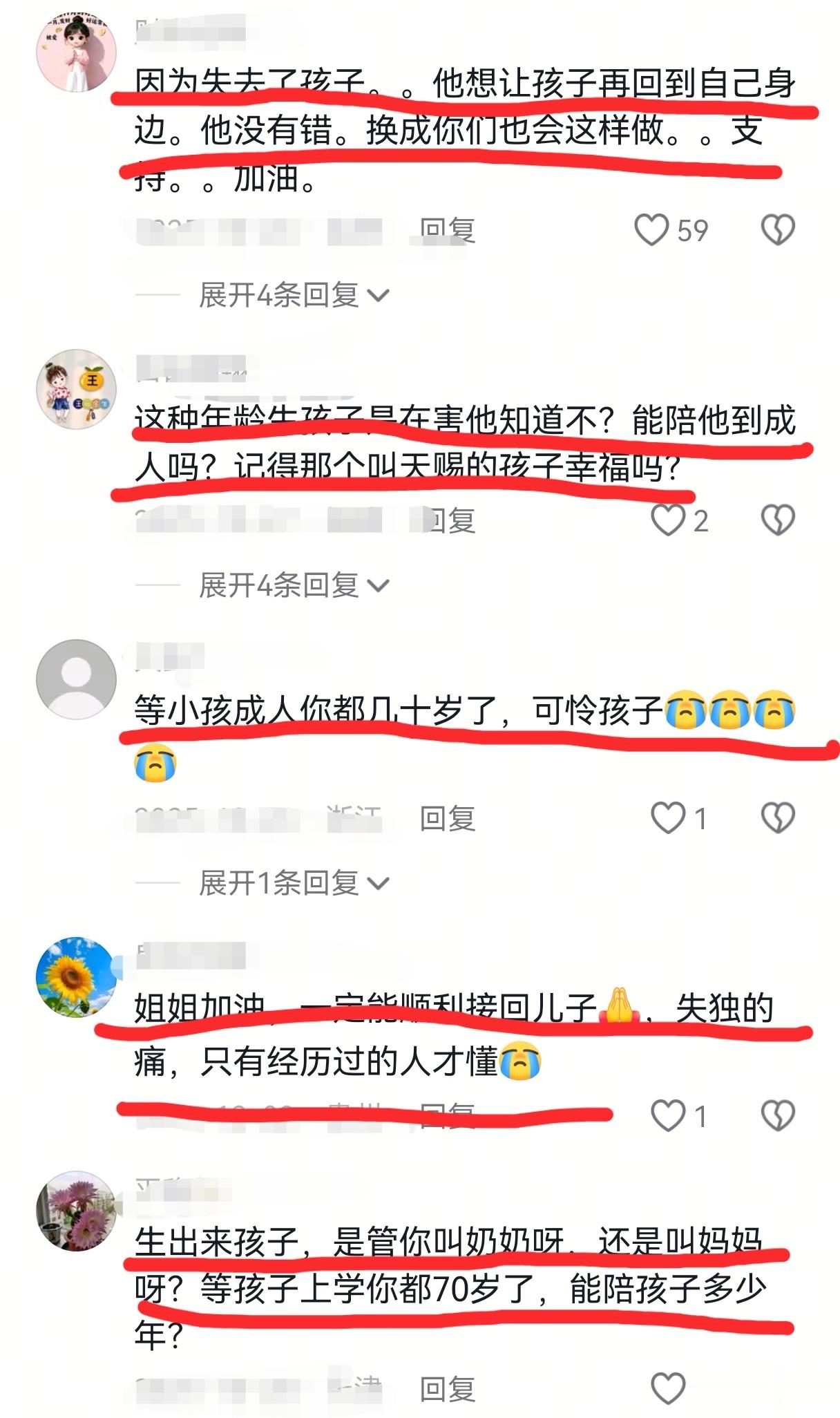Viewport: 840px width, 1418px height.
Task: Like the comment with 59 likes
Action: (x=651, y=230)
